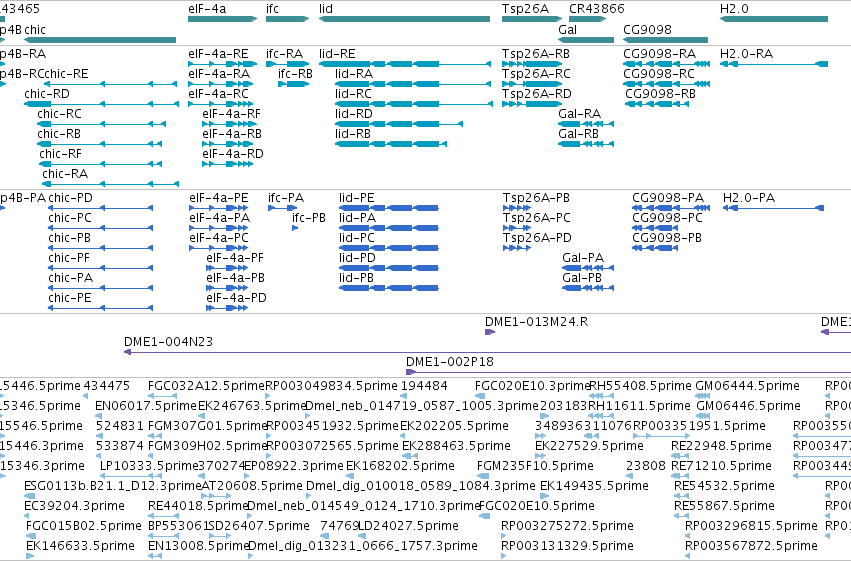The image size is (851, 561).
Task: Click protein CG9098-PC
Action: pos(655,228)
